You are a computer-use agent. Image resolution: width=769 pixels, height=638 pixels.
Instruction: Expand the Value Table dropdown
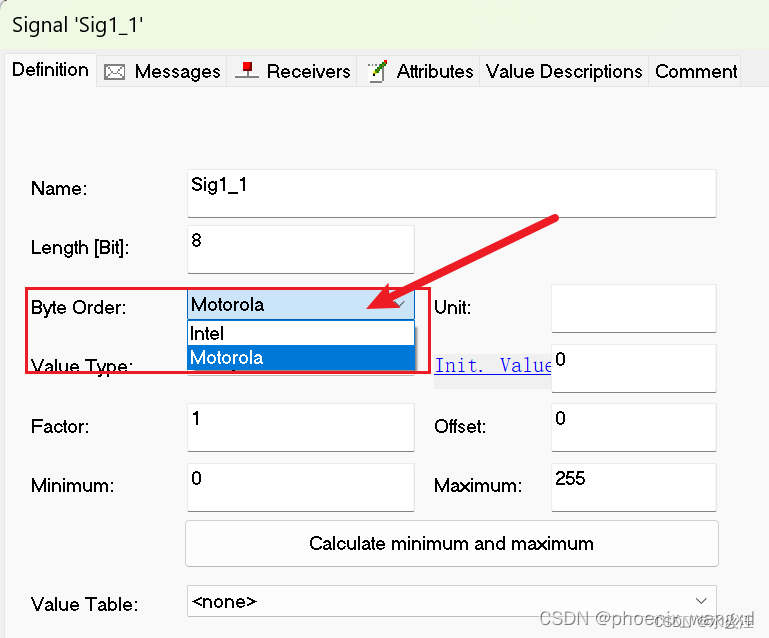701,601
